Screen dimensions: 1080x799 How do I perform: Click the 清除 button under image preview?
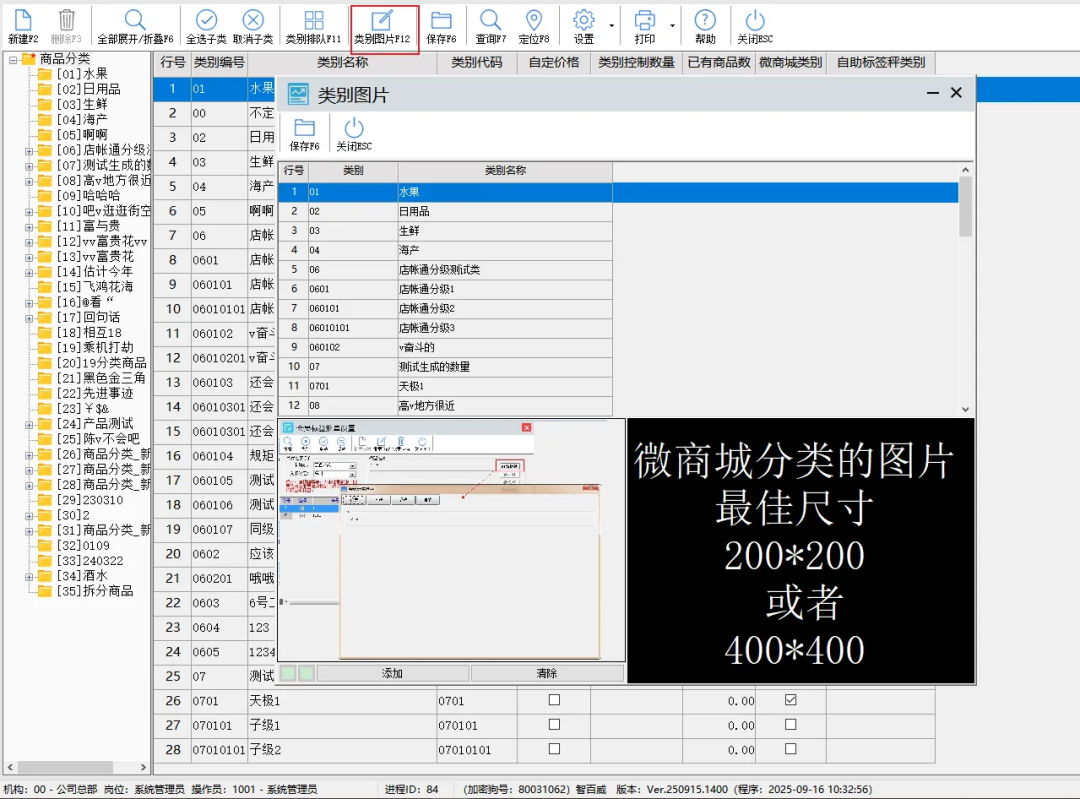click(547, 674)
